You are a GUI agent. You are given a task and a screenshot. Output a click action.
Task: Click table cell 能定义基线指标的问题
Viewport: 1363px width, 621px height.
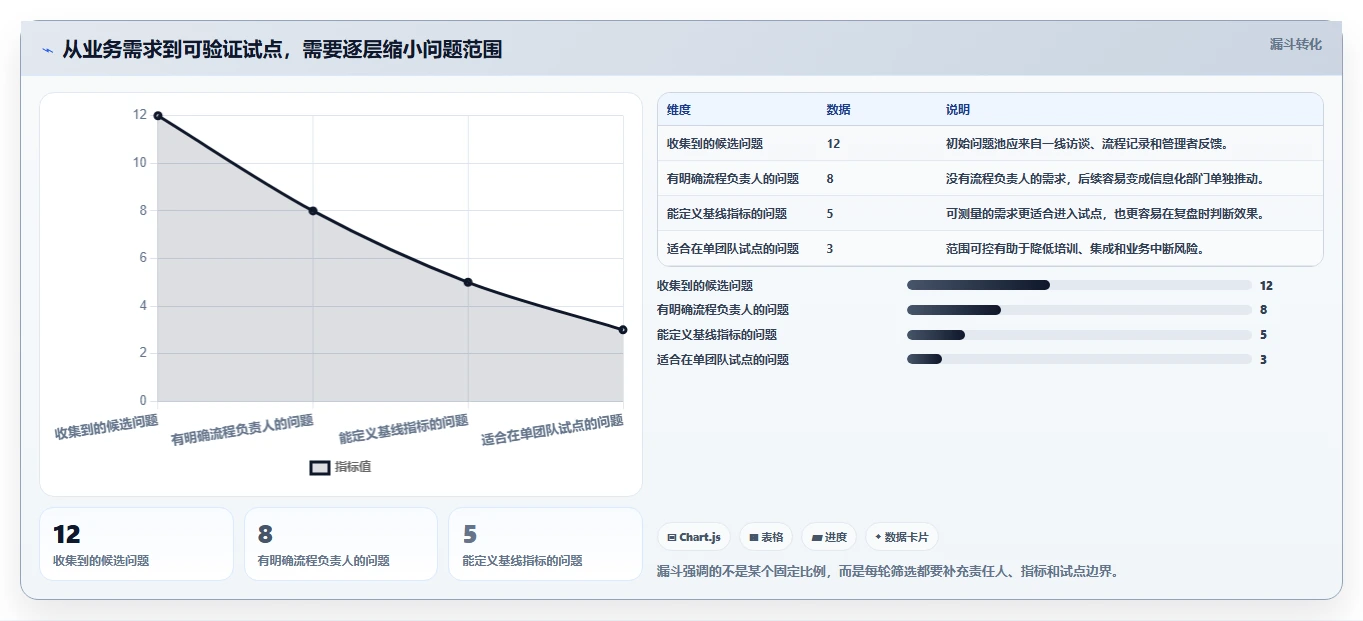(x=727, y=214)
